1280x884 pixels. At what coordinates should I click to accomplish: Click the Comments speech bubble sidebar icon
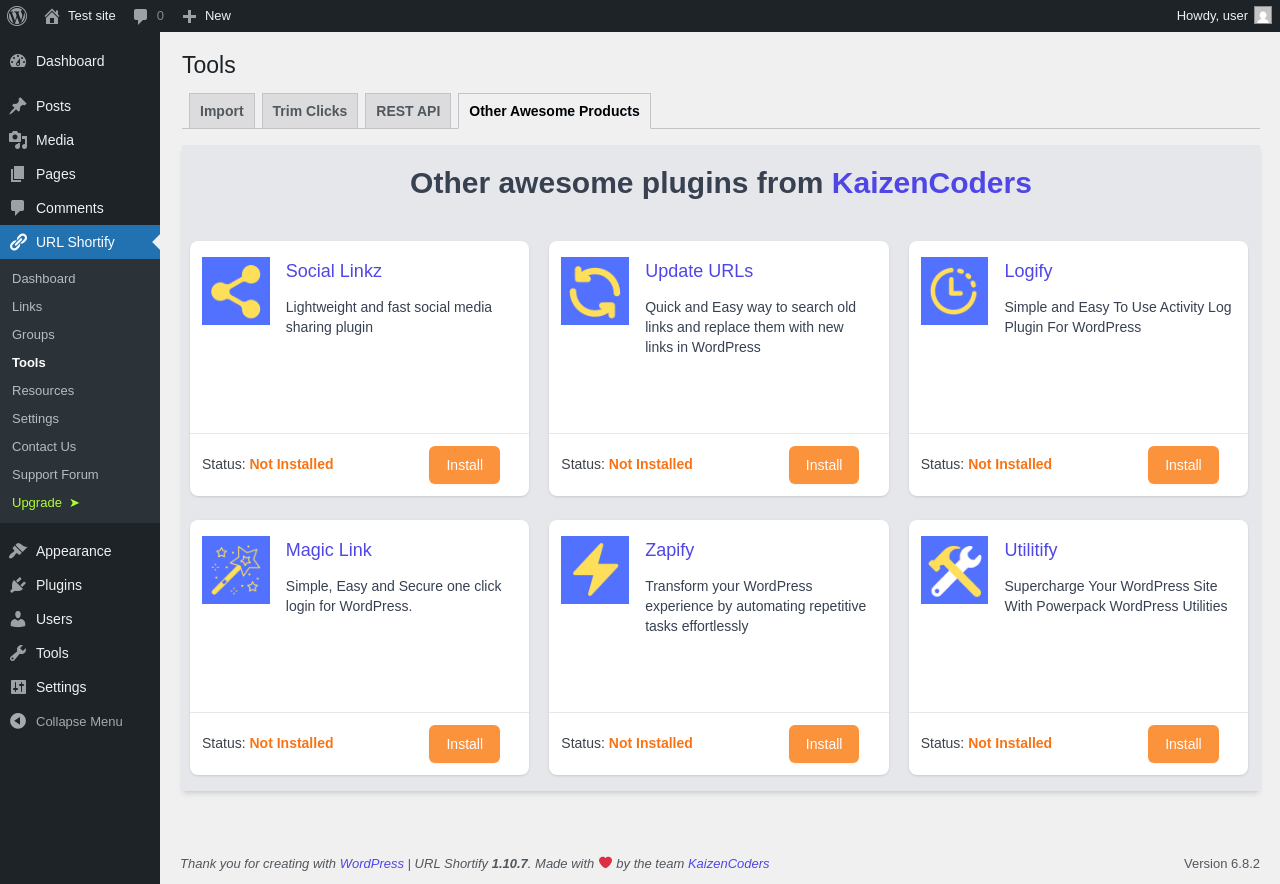[18, 208]
